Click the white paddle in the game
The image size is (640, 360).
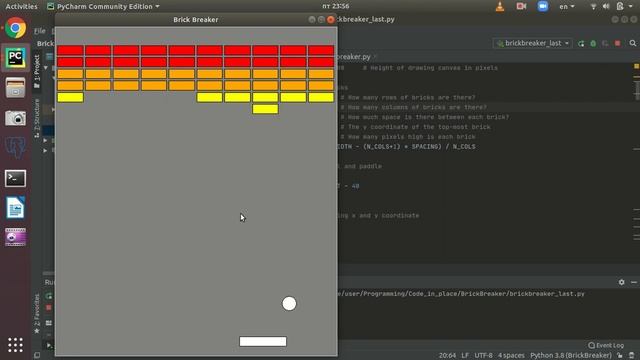tap(263, 341)
